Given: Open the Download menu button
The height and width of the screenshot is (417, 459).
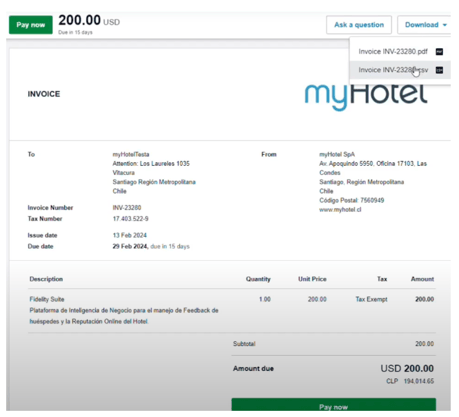Looking at the screenshot, I should pos(424,25).
